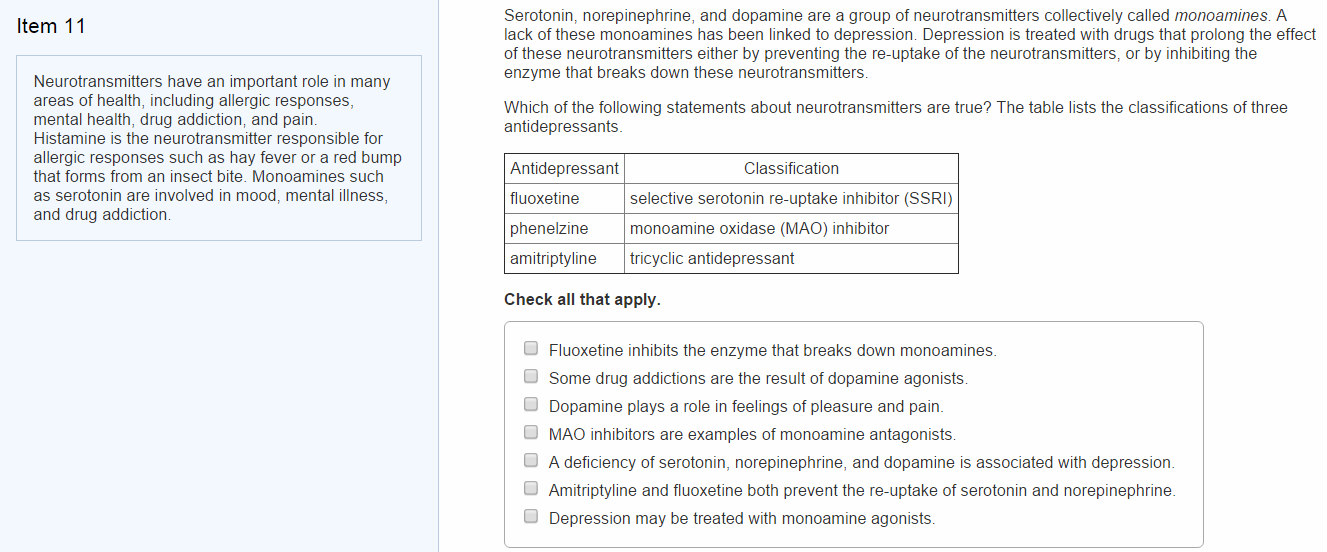Click the 'selective serotonin re-uptake inhibitor (SSRI)' cell
Viewport: 1327px width, 552px height.
point(791,199)
